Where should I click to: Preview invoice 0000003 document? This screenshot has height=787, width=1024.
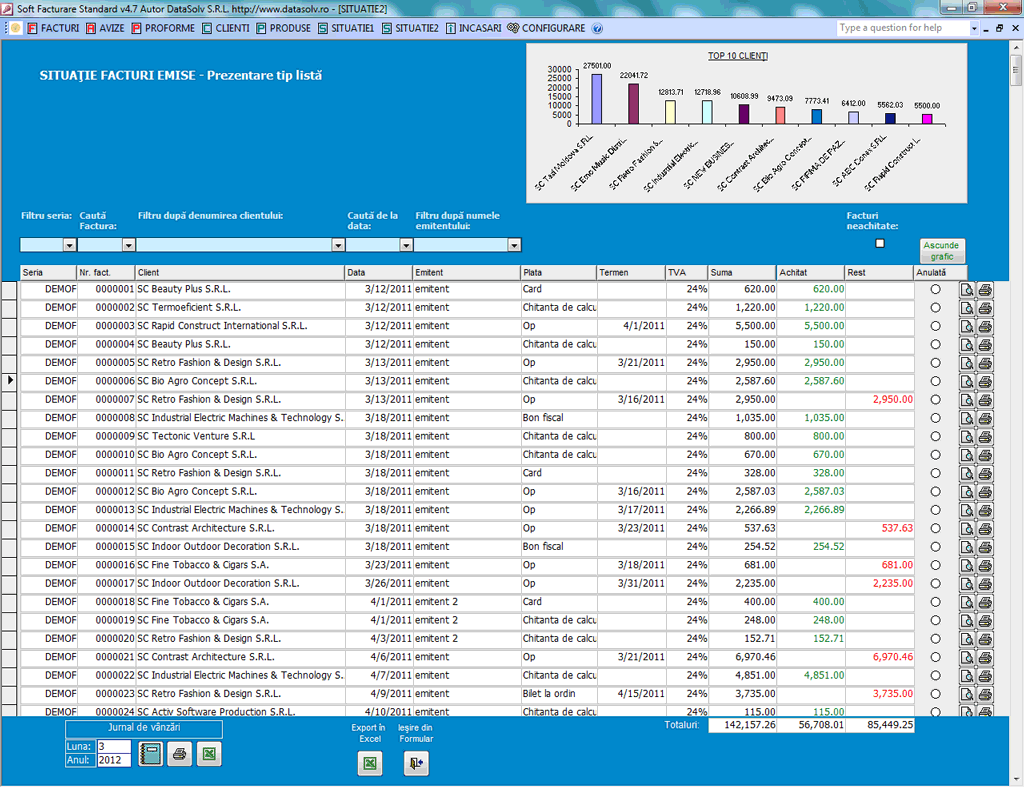pos(967,326)
